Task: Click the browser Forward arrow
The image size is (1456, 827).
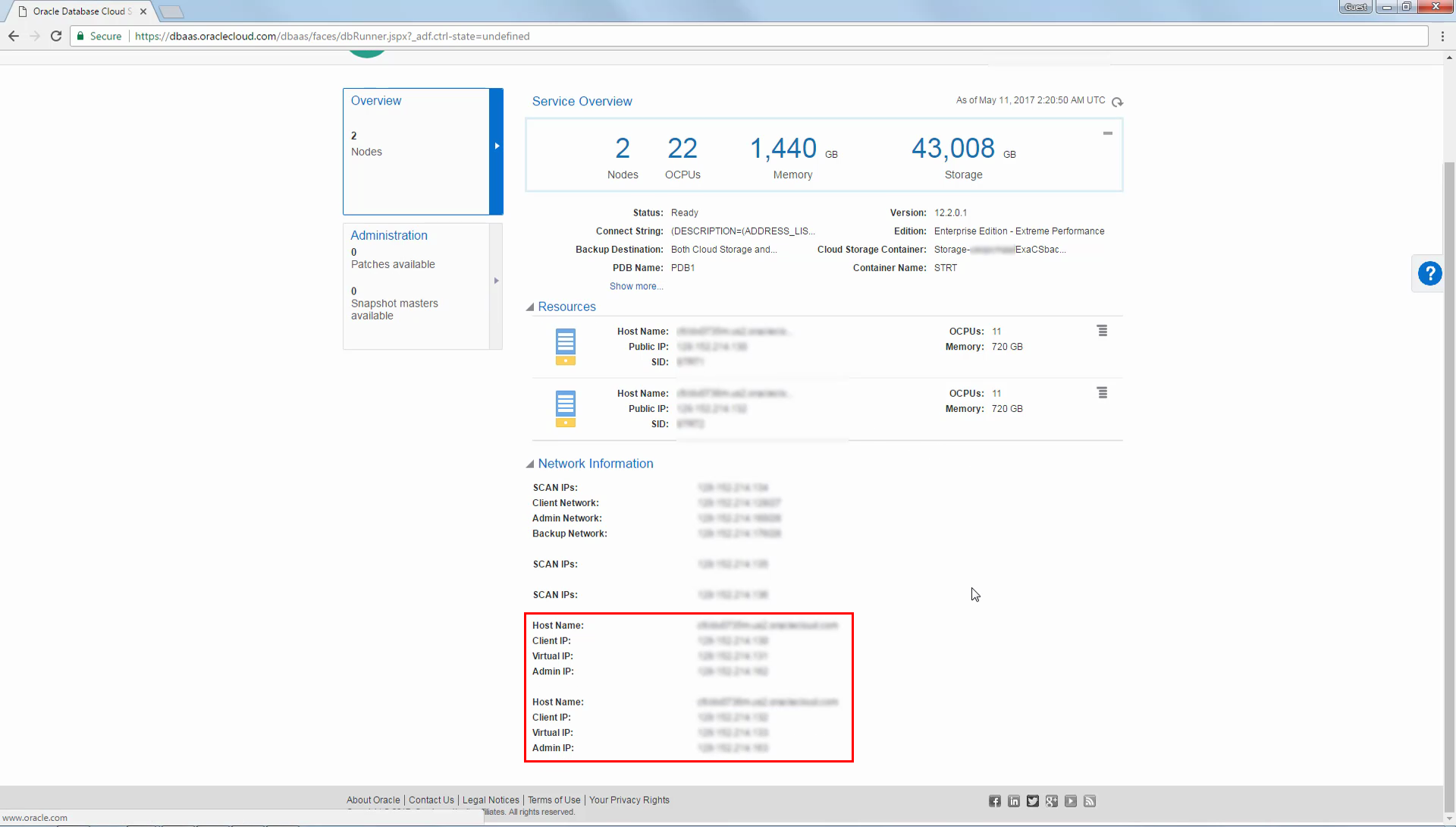Action: click(35, 36)
